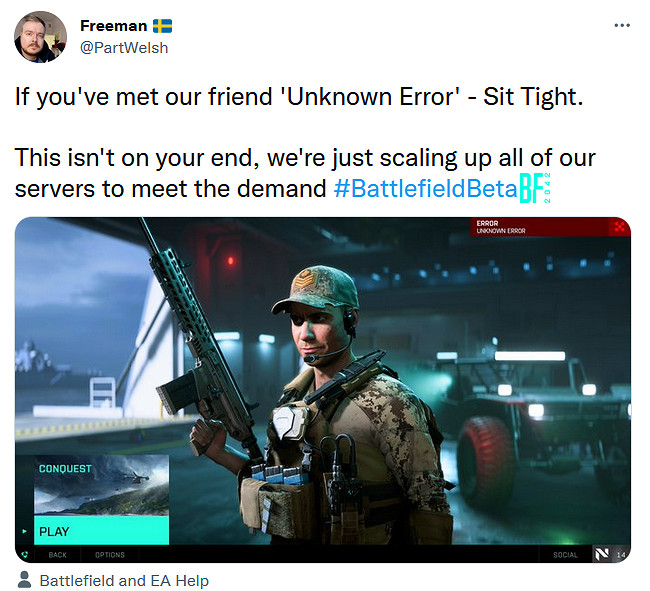Click the 14 counter beside Social
The image size is (650, 591).
pyautogui.click(x=621, y=555)
